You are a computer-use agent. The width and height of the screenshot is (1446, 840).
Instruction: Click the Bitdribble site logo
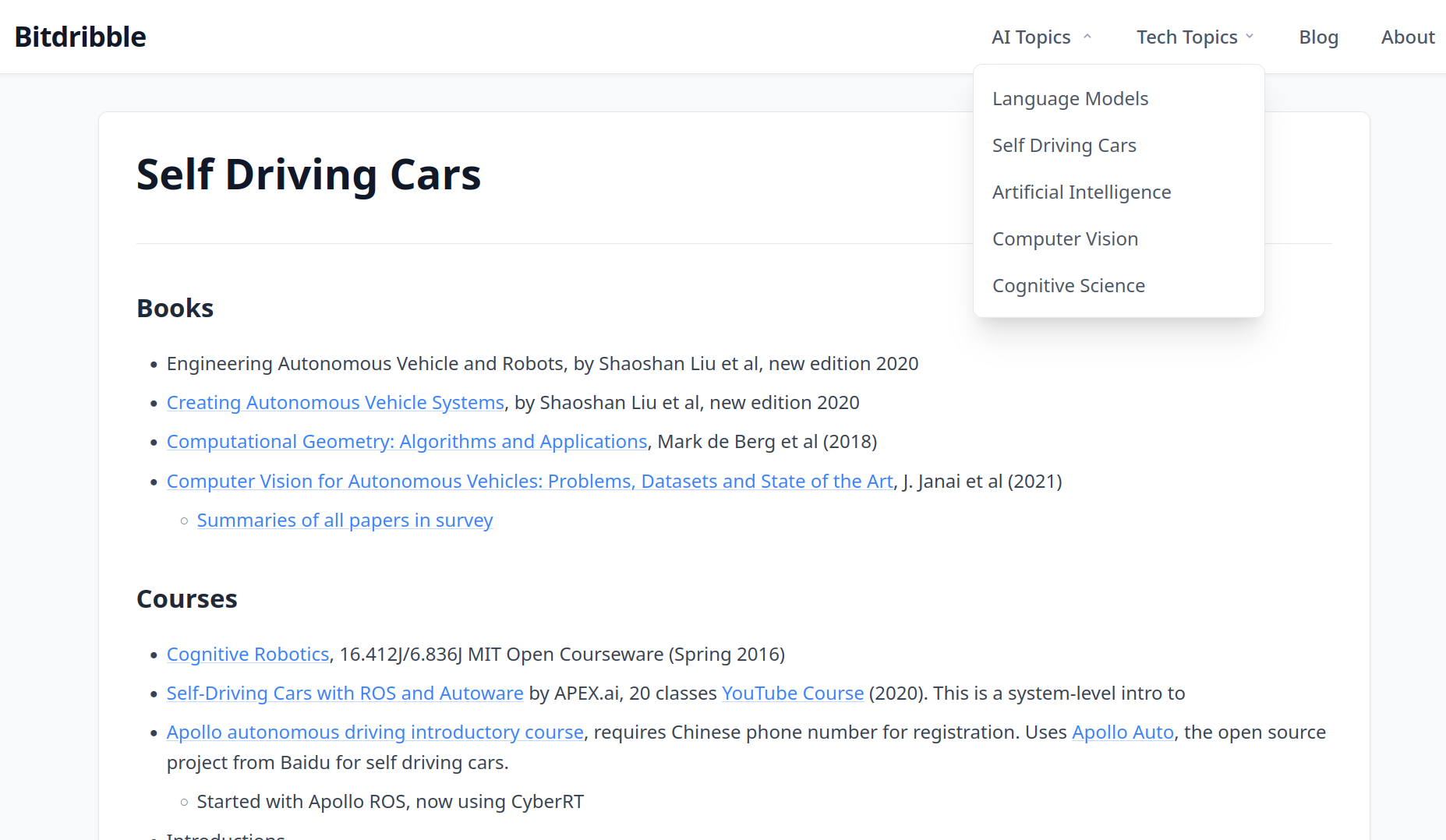80,37
